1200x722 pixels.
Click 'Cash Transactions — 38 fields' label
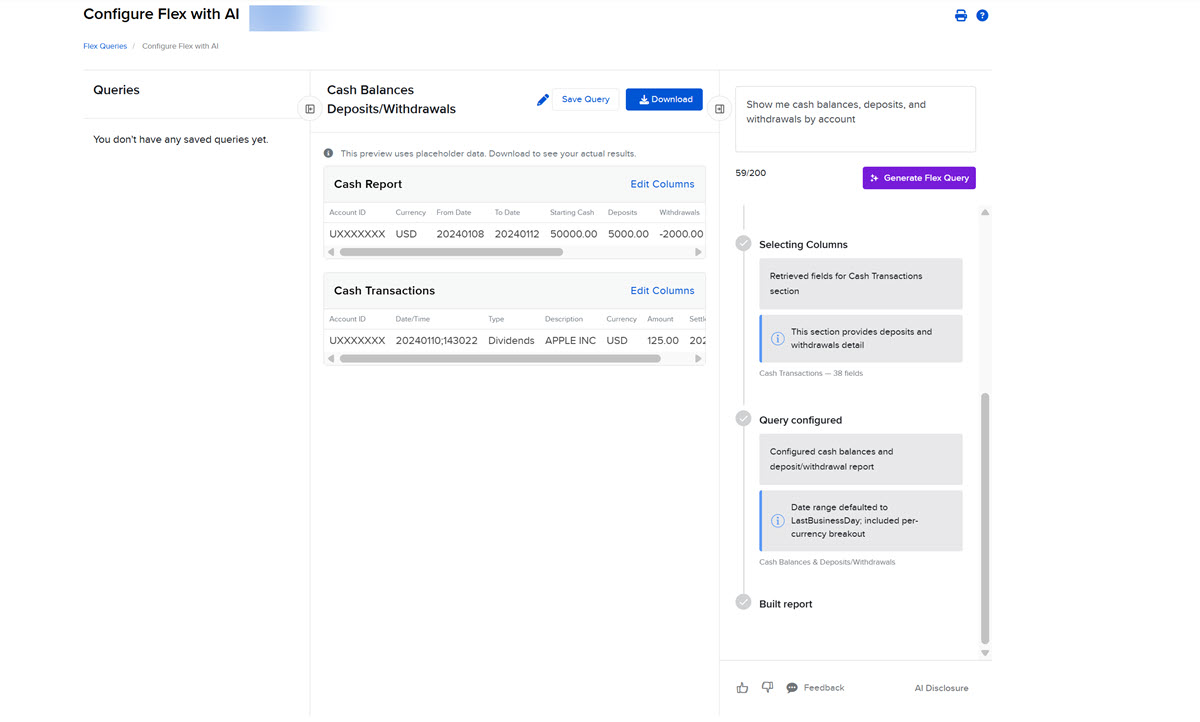pyautogui.click(x=811, y=373)
